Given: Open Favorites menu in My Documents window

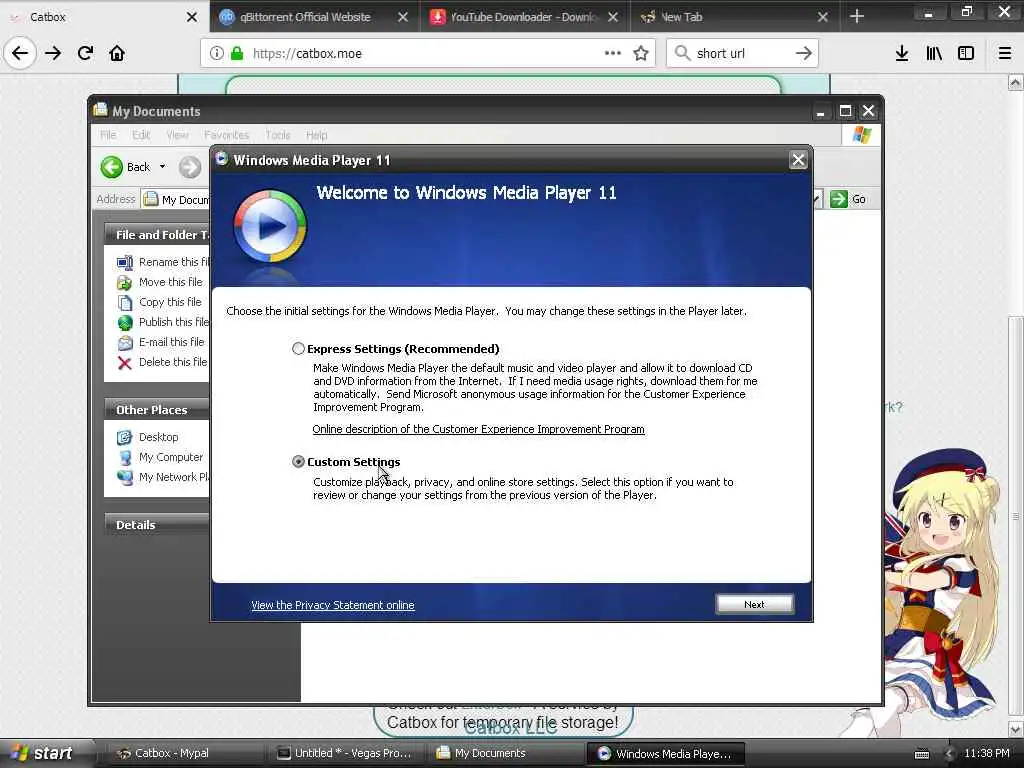Looking at the screenshot, I should (226, 135).
